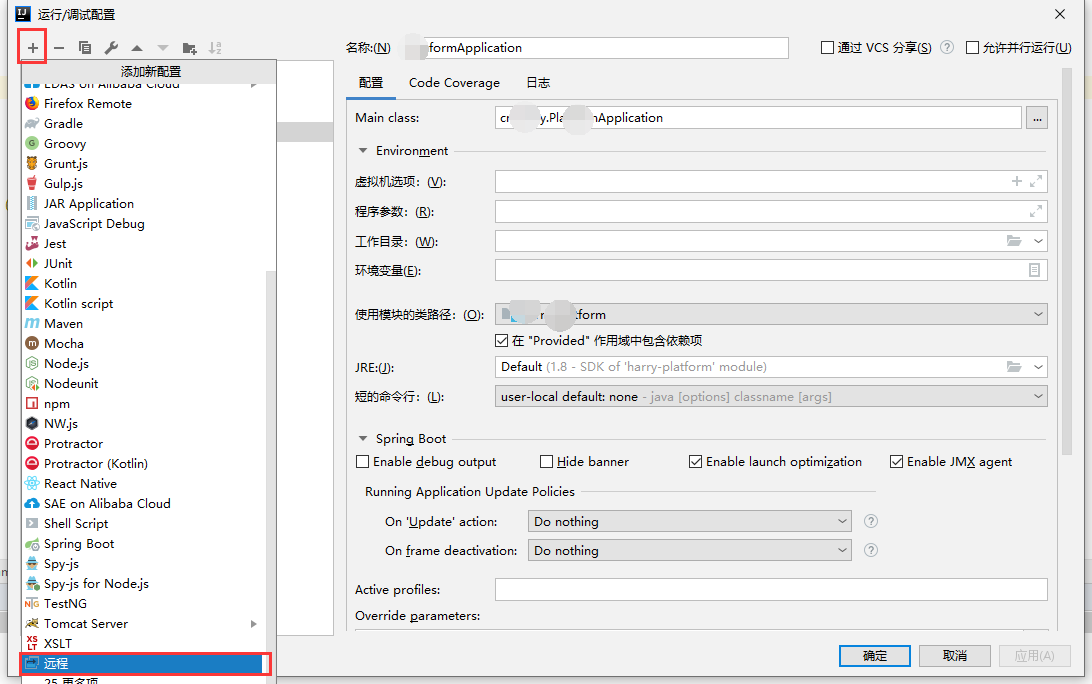Expand Tomcat Server submenu arrow
Viewport: 1092px width, 684px height.
254,624
